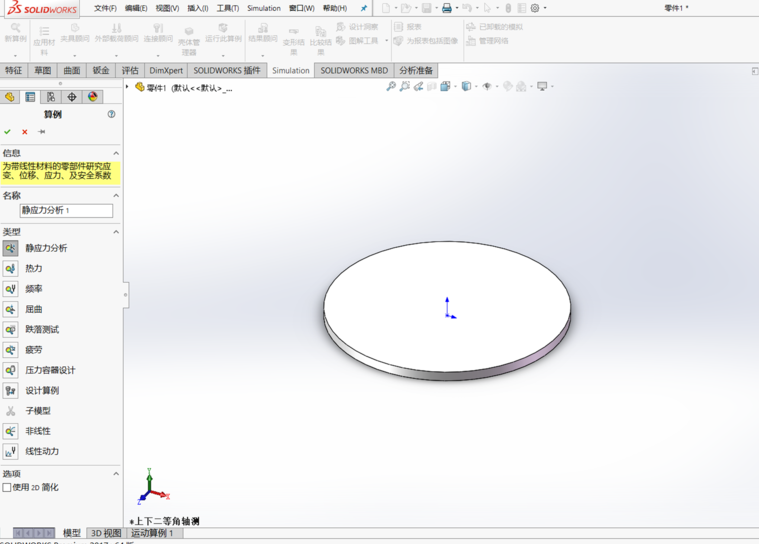Switch to the 分析准备 ribbon tab

(x=416, y=71)
